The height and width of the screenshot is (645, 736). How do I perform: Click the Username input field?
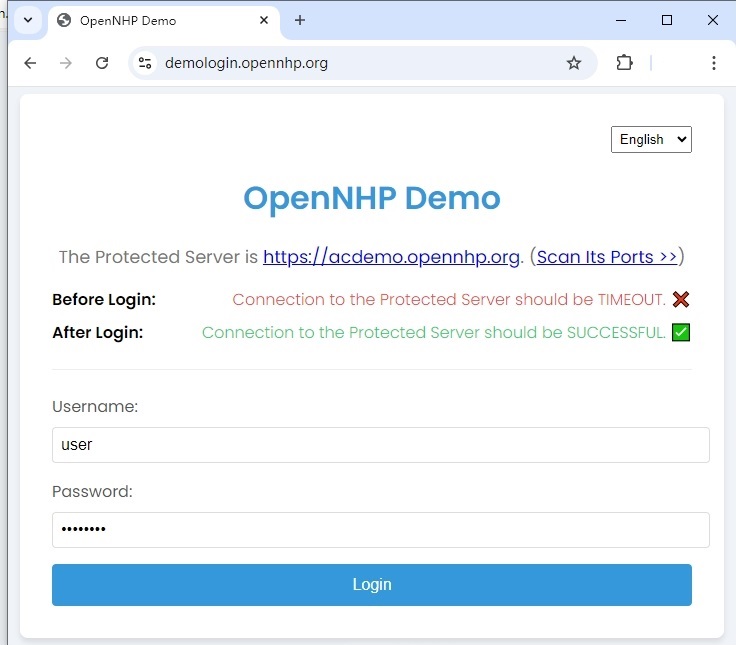click(x=381, y=445)
